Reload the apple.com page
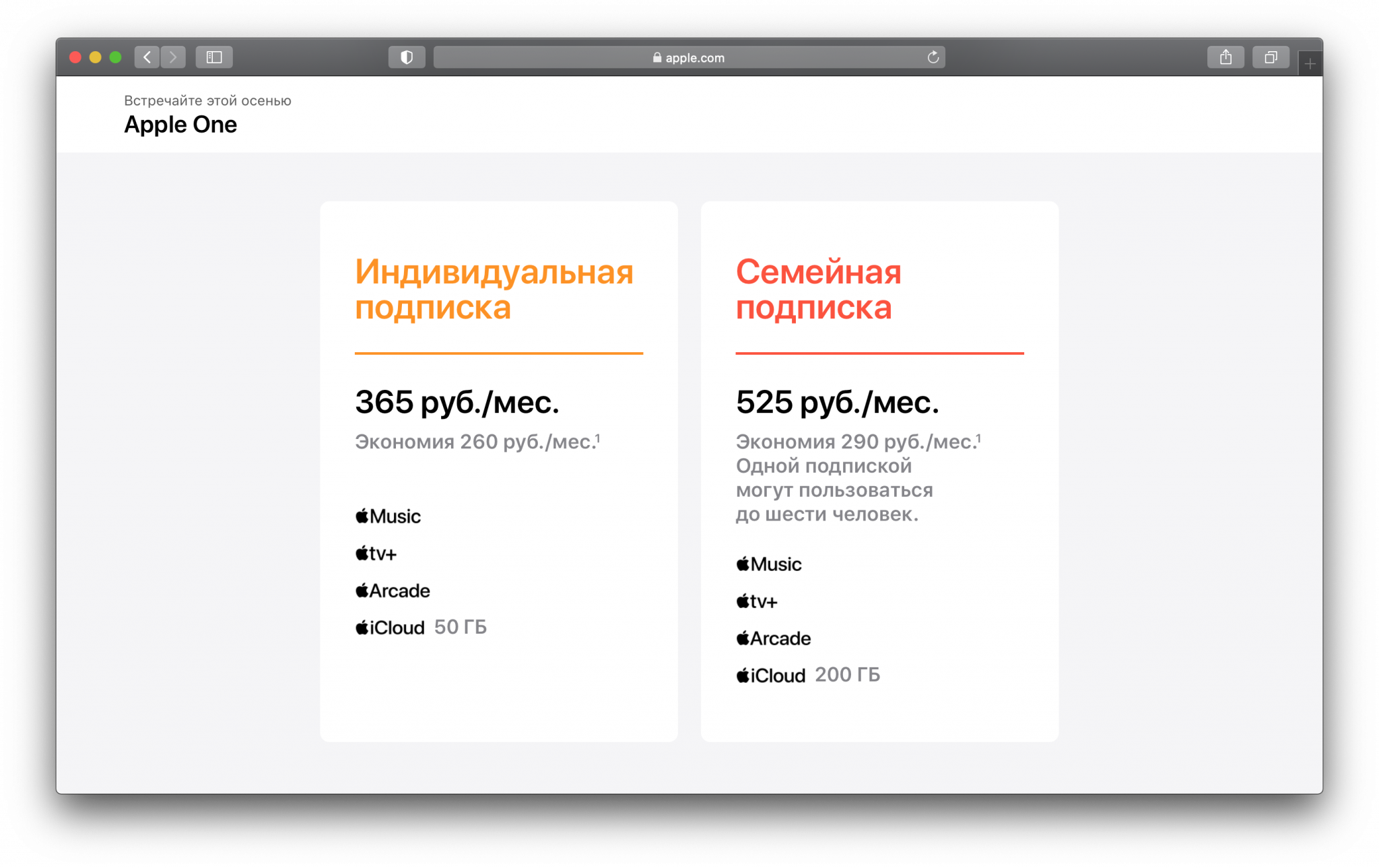The width and height of the screenshot is (1379, 868). 933,57
